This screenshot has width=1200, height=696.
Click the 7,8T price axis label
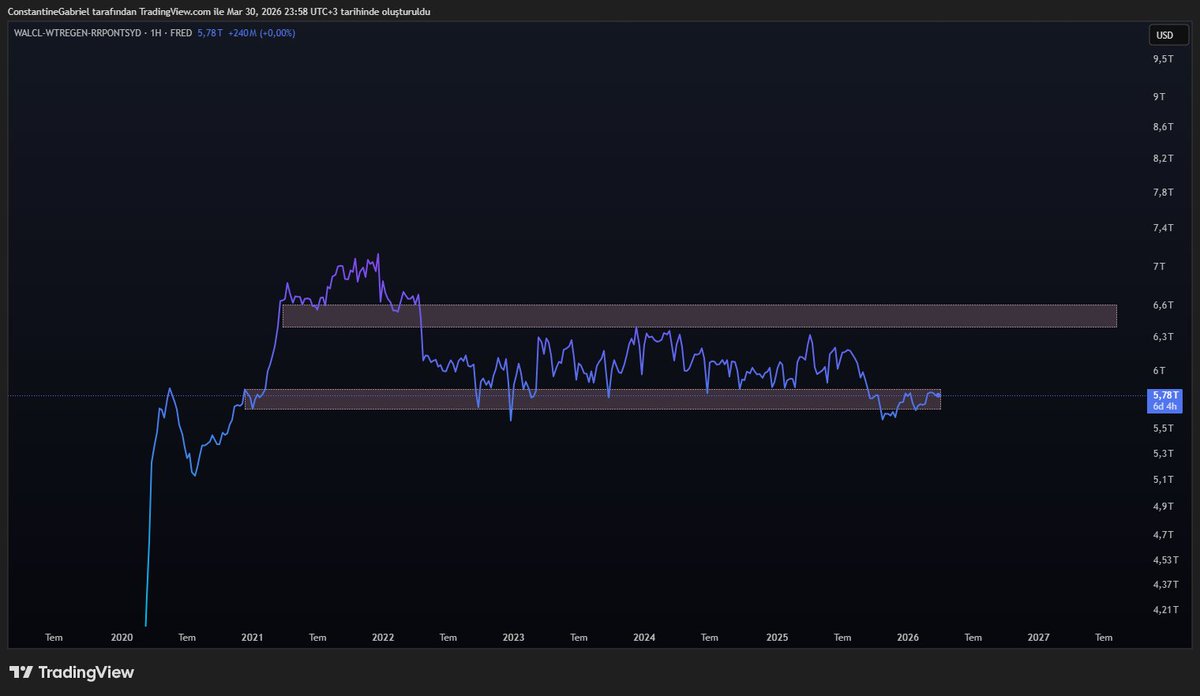[x=1163, y=192]
